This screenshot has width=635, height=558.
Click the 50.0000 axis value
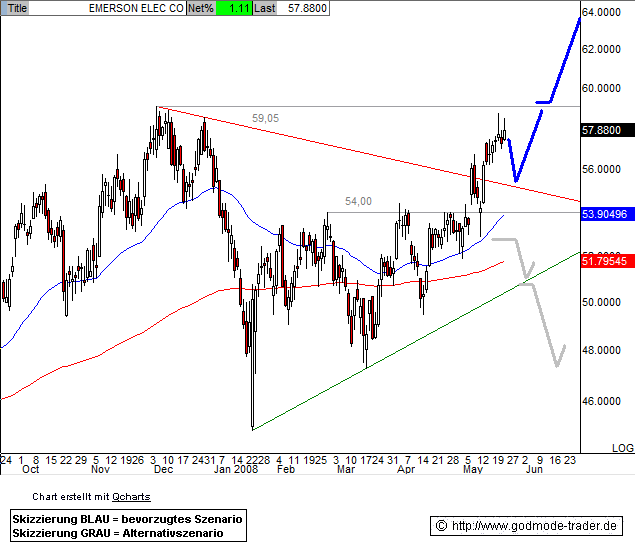(x=601, y=302)
